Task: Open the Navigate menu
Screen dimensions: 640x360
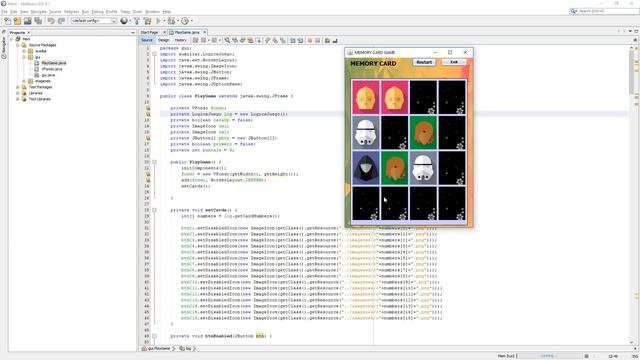Action: click(x=39, y=12)
